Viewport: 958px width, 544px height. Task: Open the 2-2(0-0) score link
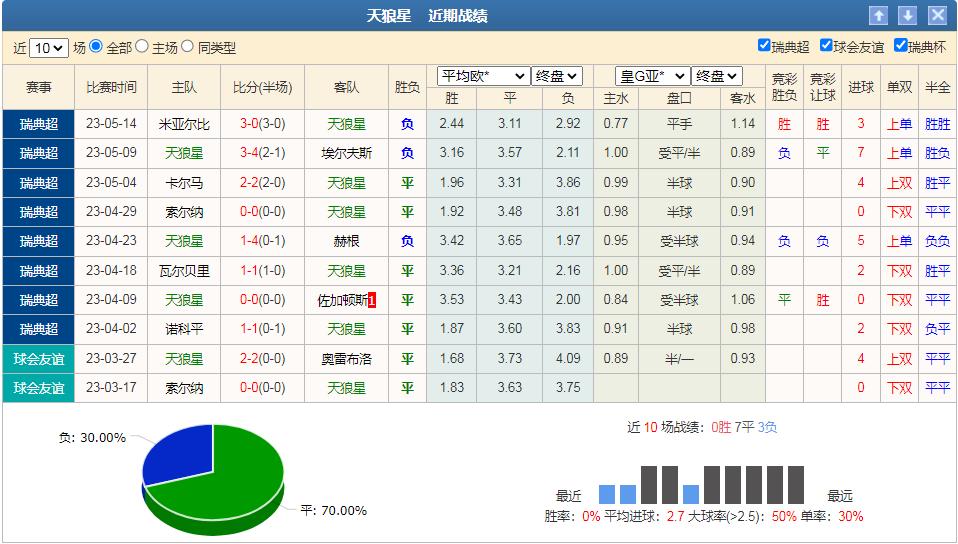[x=263, y=358]
